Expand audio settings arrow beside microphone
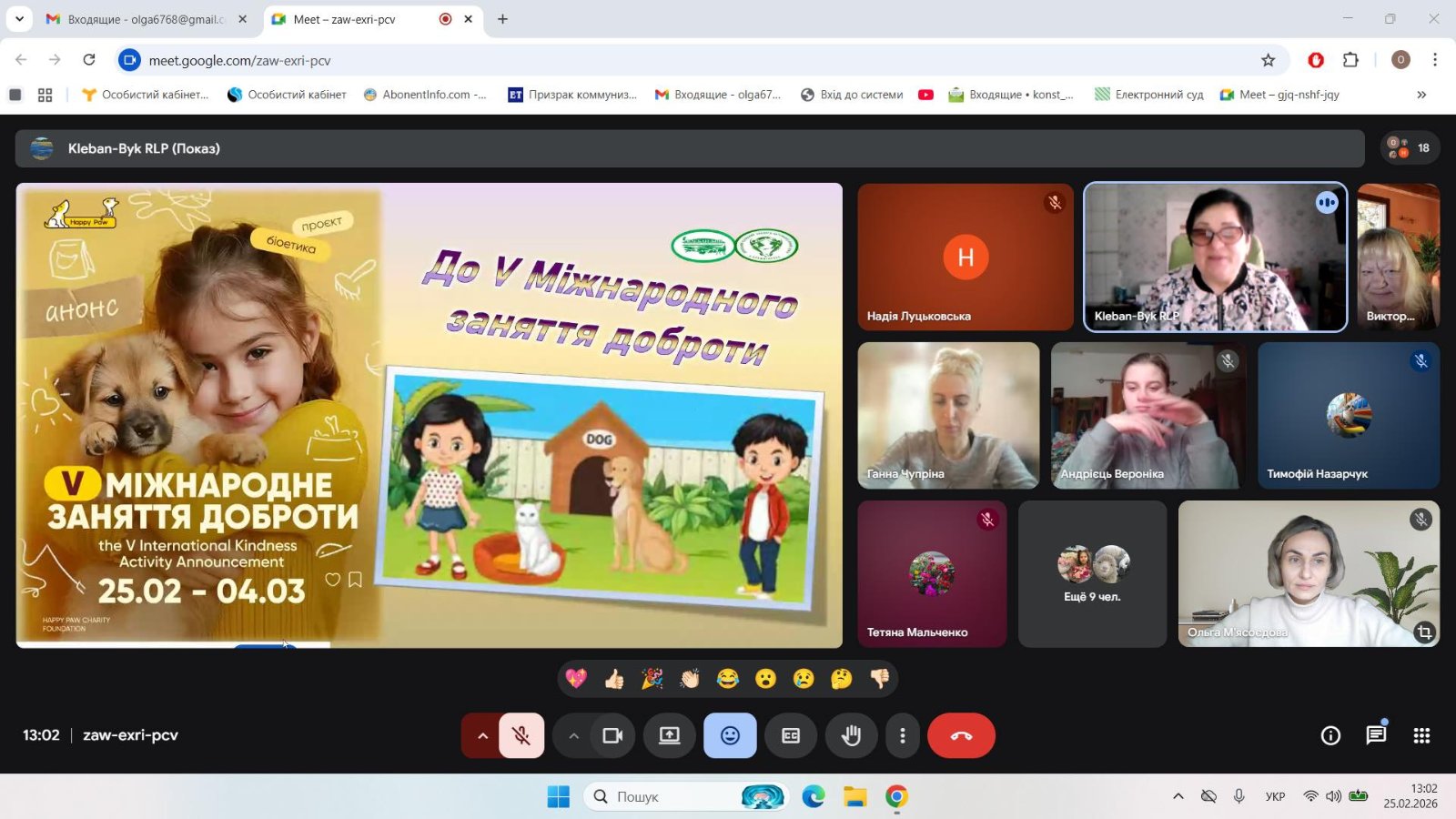 (482, 735)
